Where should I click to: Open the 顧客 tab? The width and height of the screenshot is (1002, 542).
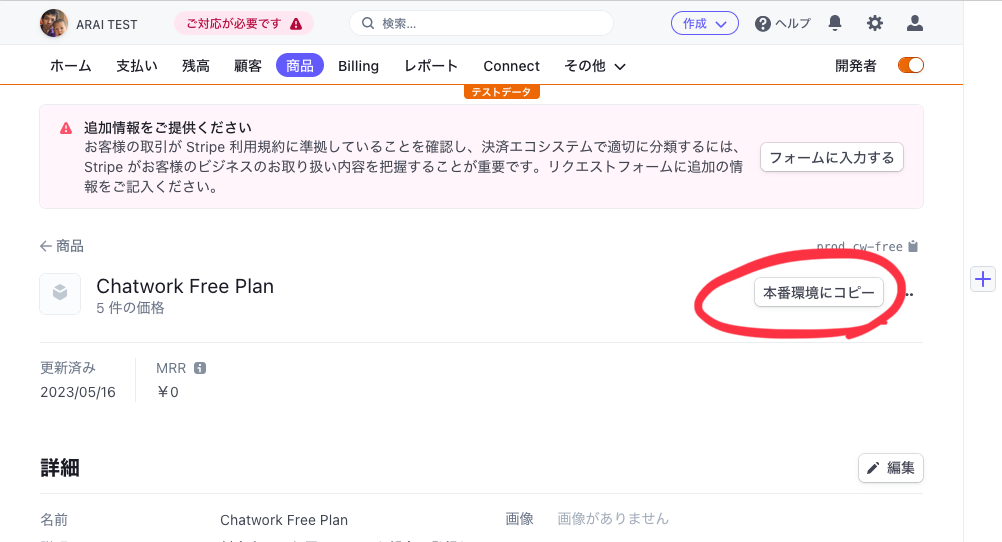pos(247,66)
